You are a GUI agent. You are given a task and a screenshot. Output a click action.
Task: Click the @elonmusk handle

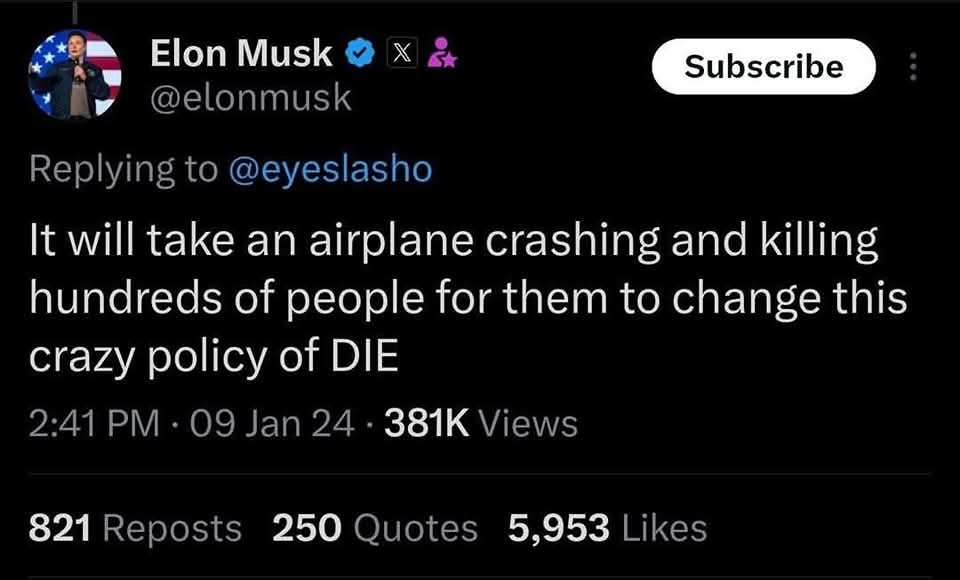pos(250,98)
